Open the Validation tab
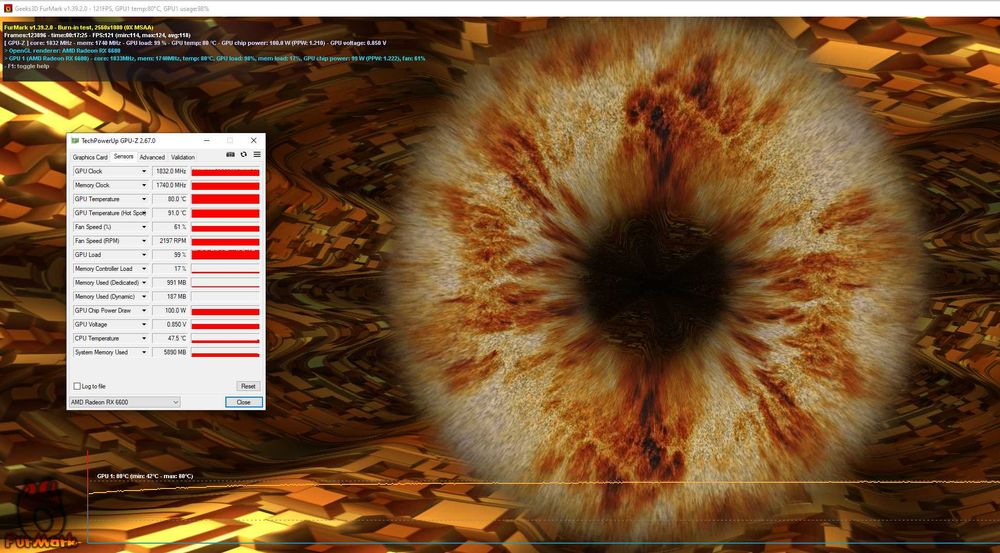 coord(183,157)
